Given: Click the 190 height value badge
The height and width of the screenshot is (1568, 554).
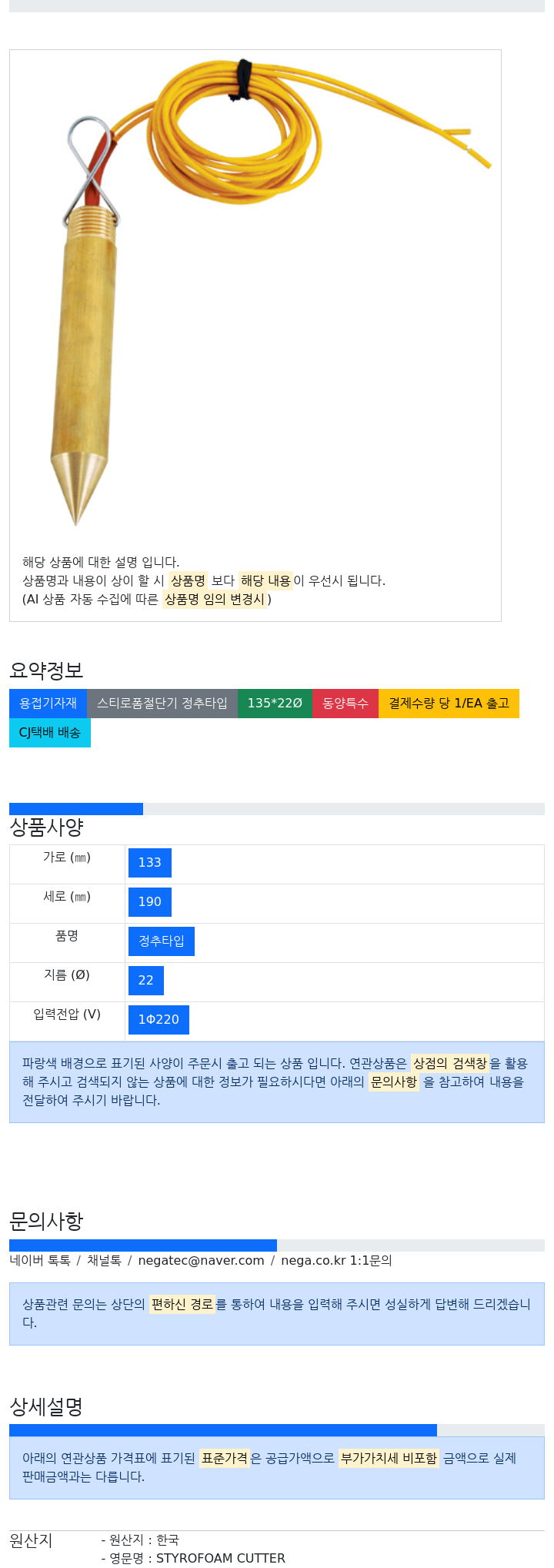Looking at the screenshot, I should [x=150, y=902].
